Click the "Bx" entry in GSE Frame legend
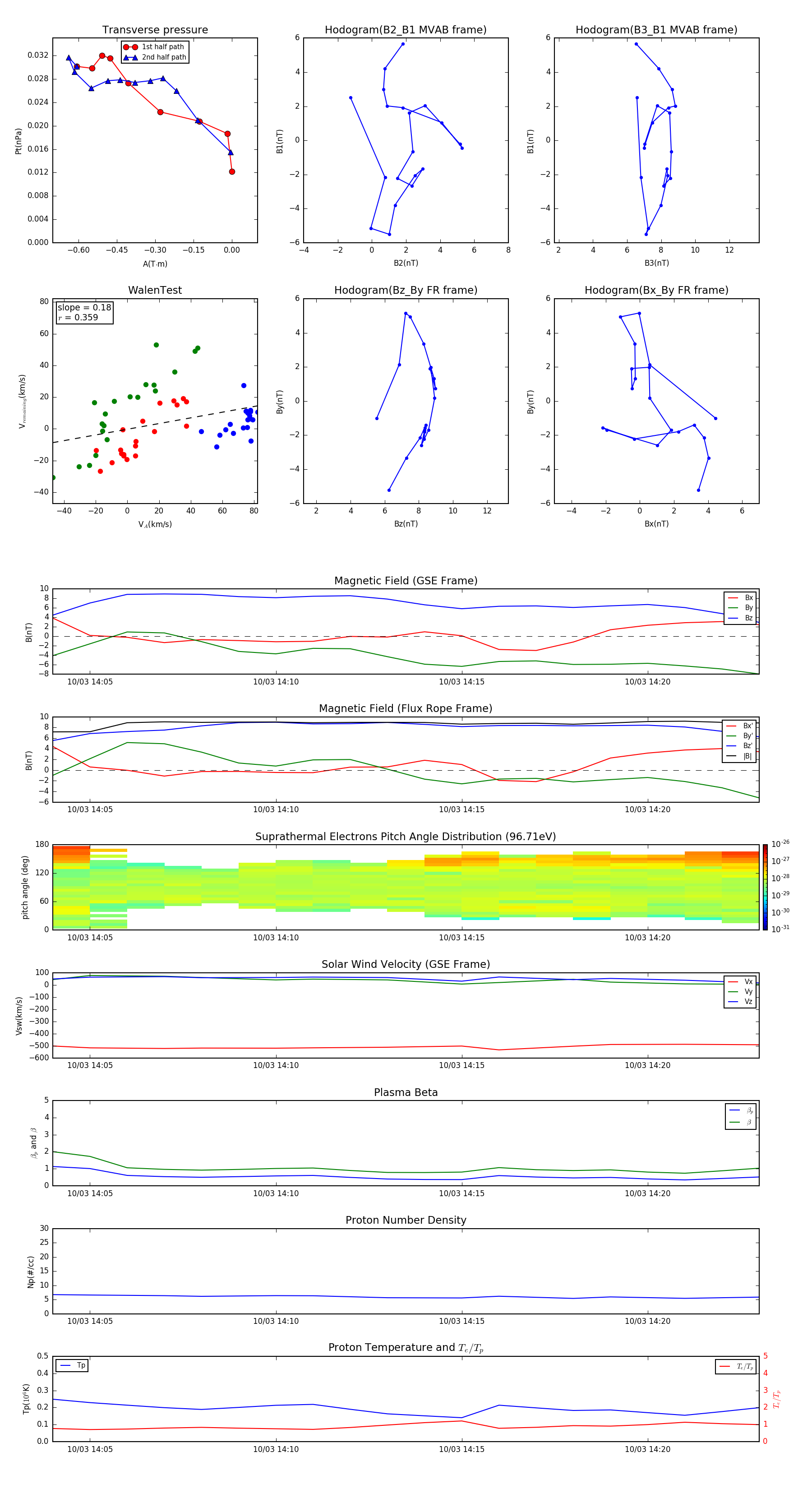This screenshot has height=1489, width=812. 740,598
